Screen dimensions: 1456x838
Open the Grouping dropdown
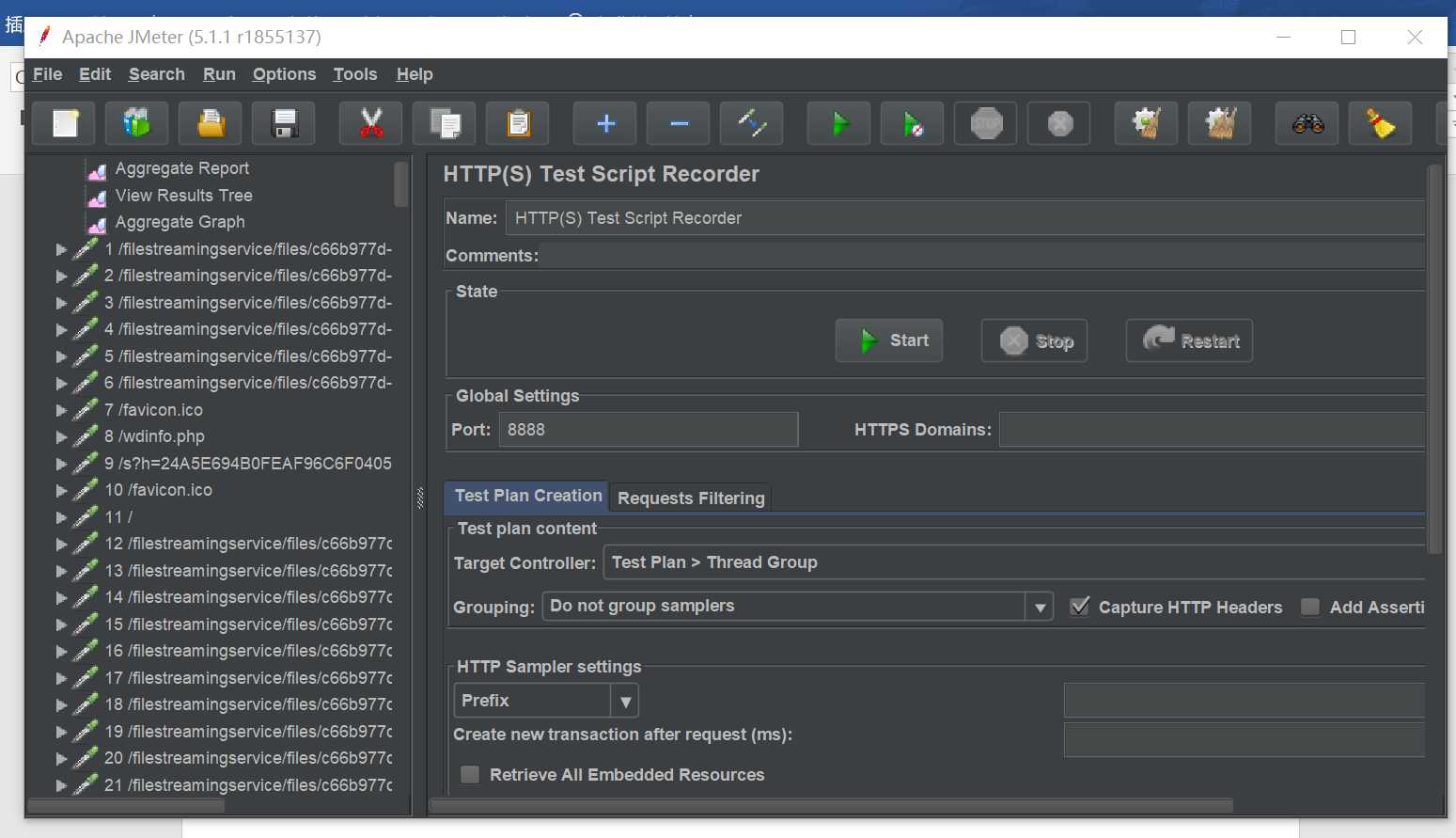click(x=1040, y=607)
